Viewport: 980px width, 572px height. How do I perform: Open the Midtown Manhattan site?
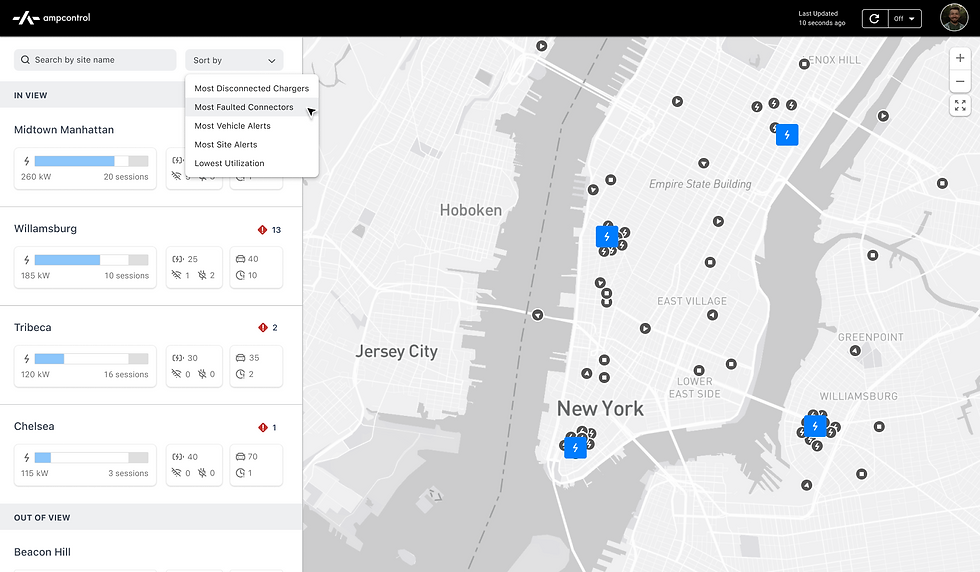pyautogui.click(x=64, y=129)
